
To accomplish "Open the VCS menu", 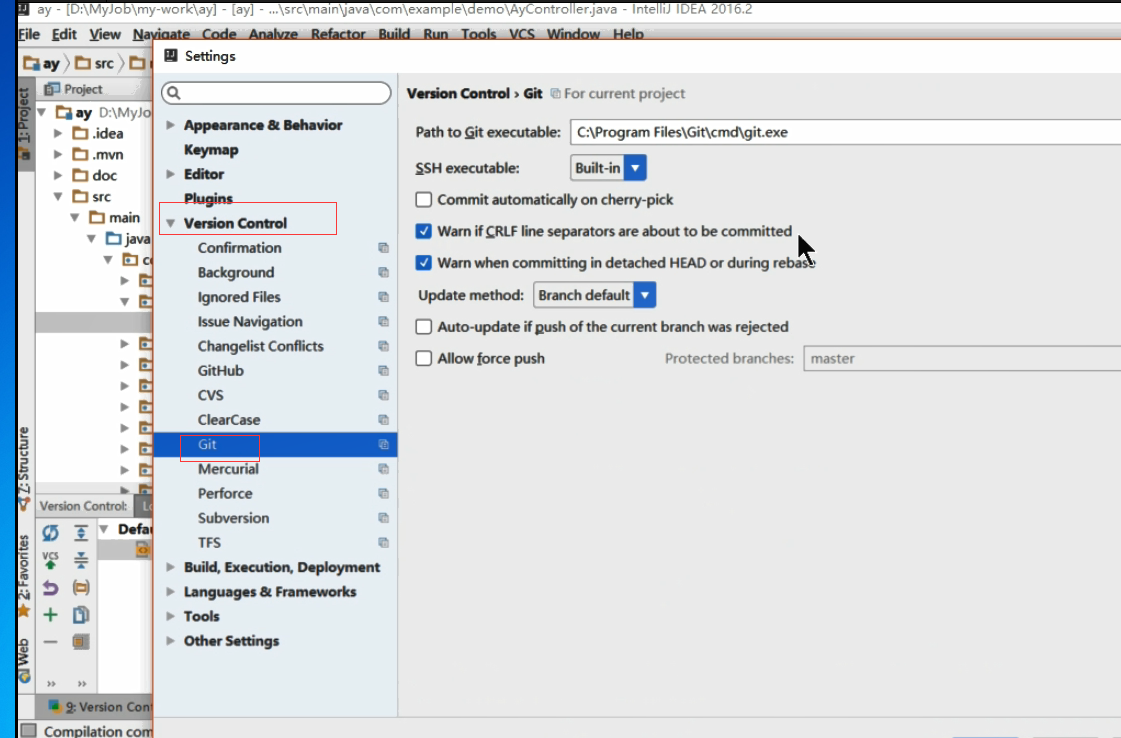I will (522, 34).
